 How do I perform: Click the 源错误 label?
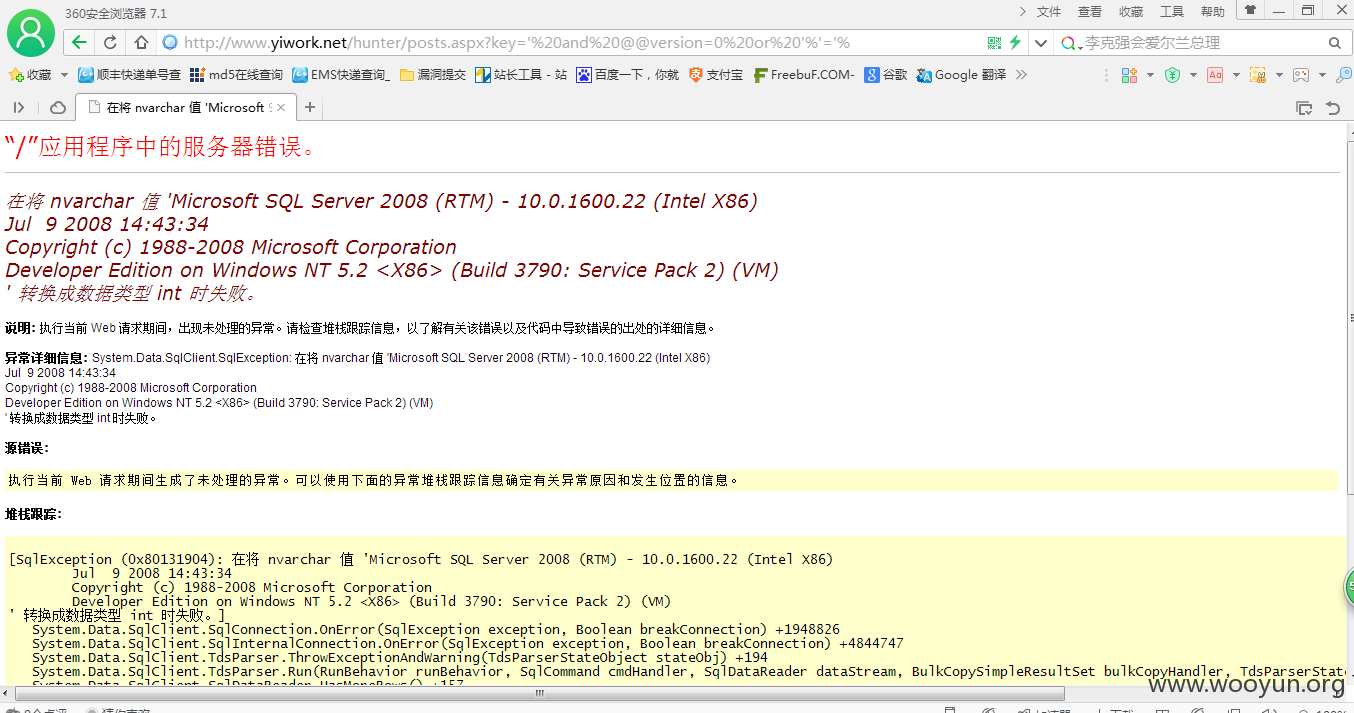(x=26, y=448)
